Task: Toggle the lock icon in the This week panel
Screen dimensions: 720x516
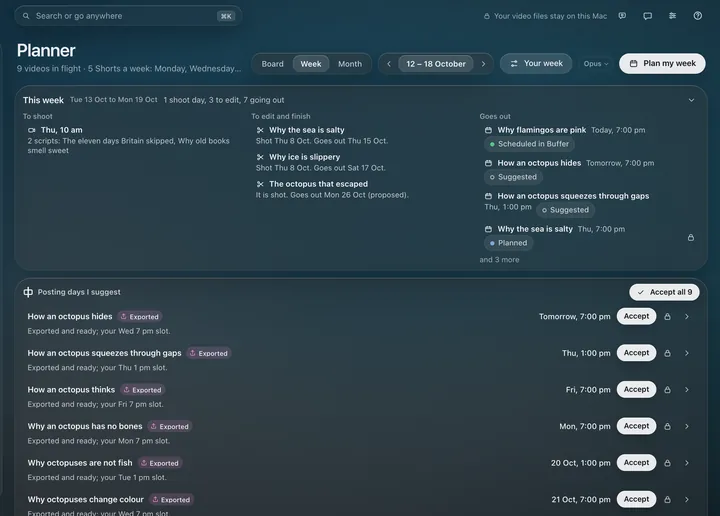Action: (x=691, y=237)
